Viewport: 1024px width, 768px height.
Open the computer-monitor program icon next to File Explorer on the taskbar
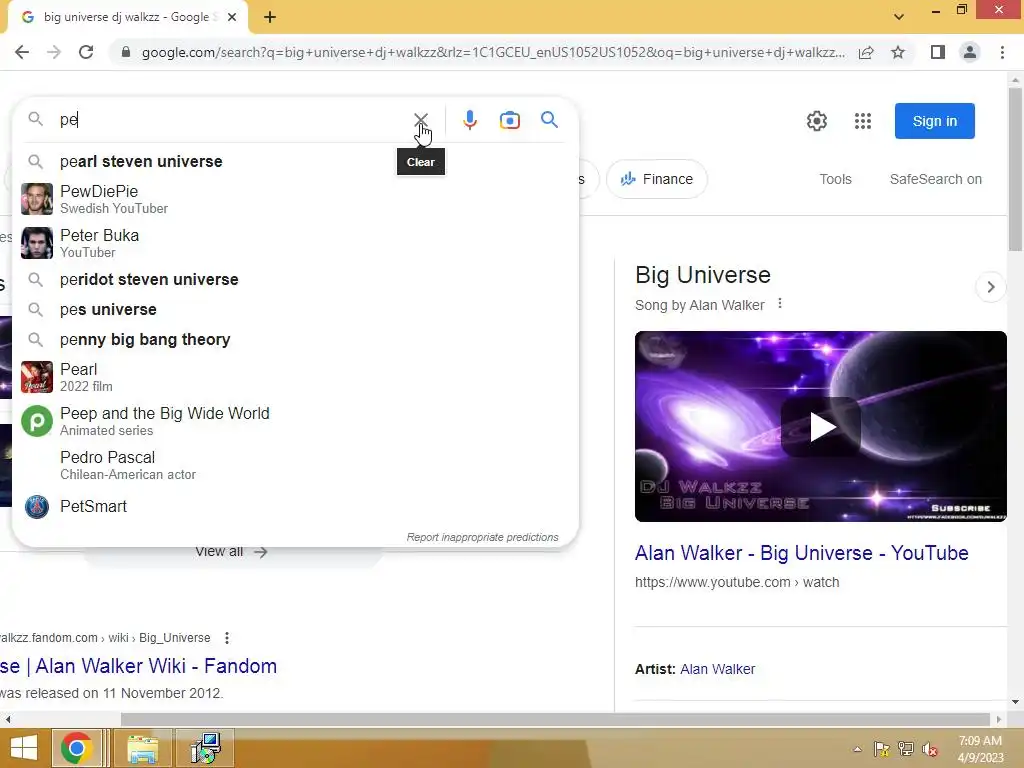pyautogui.click(x=205, y=748)
